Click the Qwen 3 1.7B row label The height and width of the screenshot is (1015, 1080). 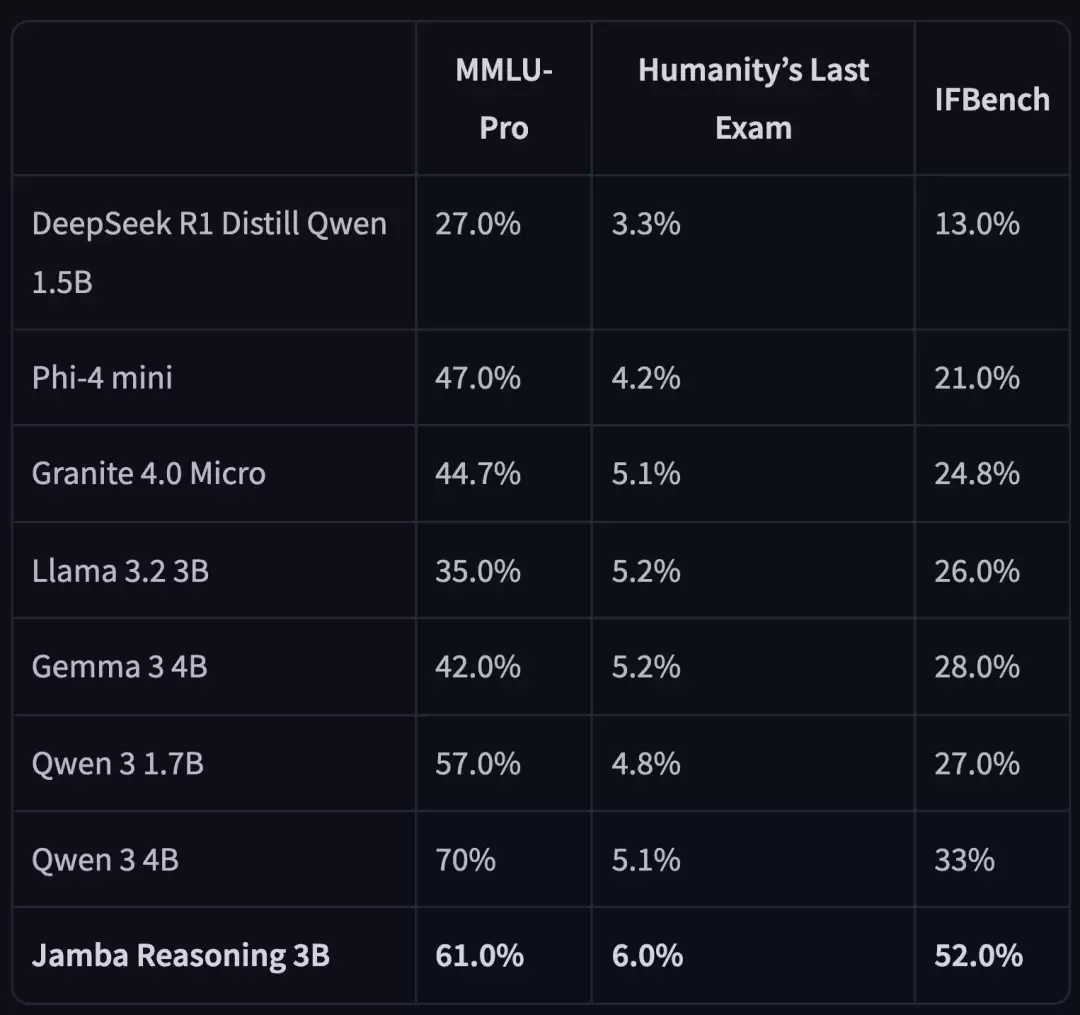click(x=118, y=764)
